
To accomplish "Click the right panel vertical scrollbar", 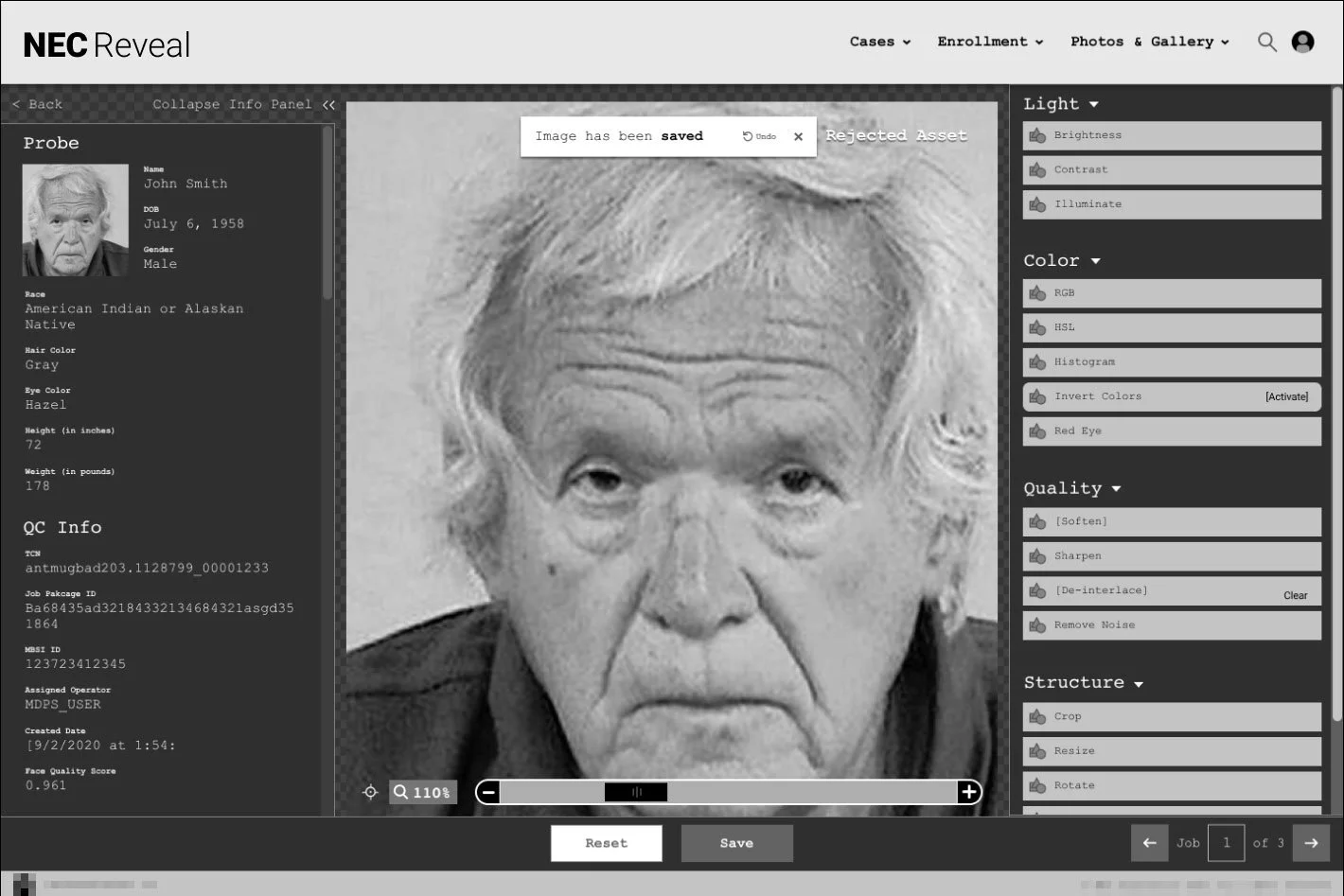I will [1336, 405].
